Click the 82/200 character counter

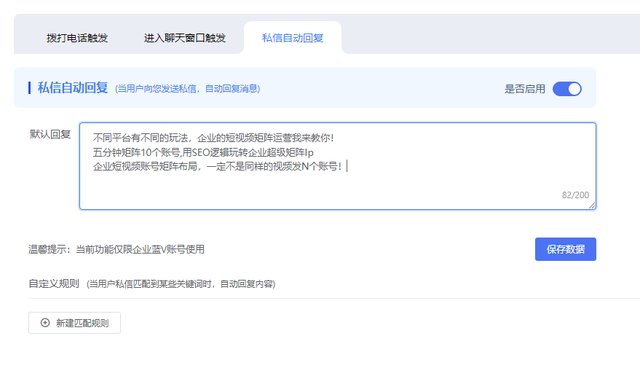click(575, 195)
